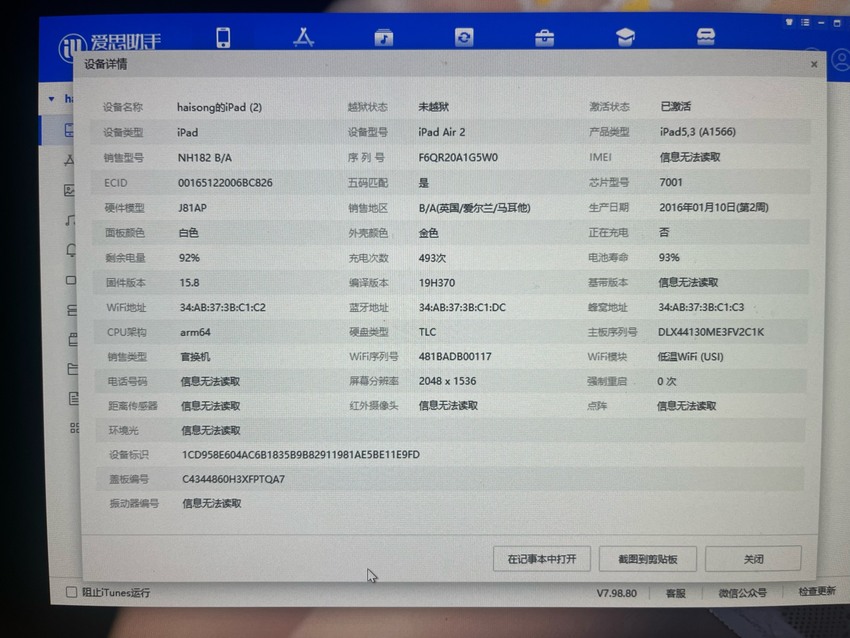Open the toolbox briefcase icon
The height and width of the screenshot is (638, 850).
coord(544,38)
